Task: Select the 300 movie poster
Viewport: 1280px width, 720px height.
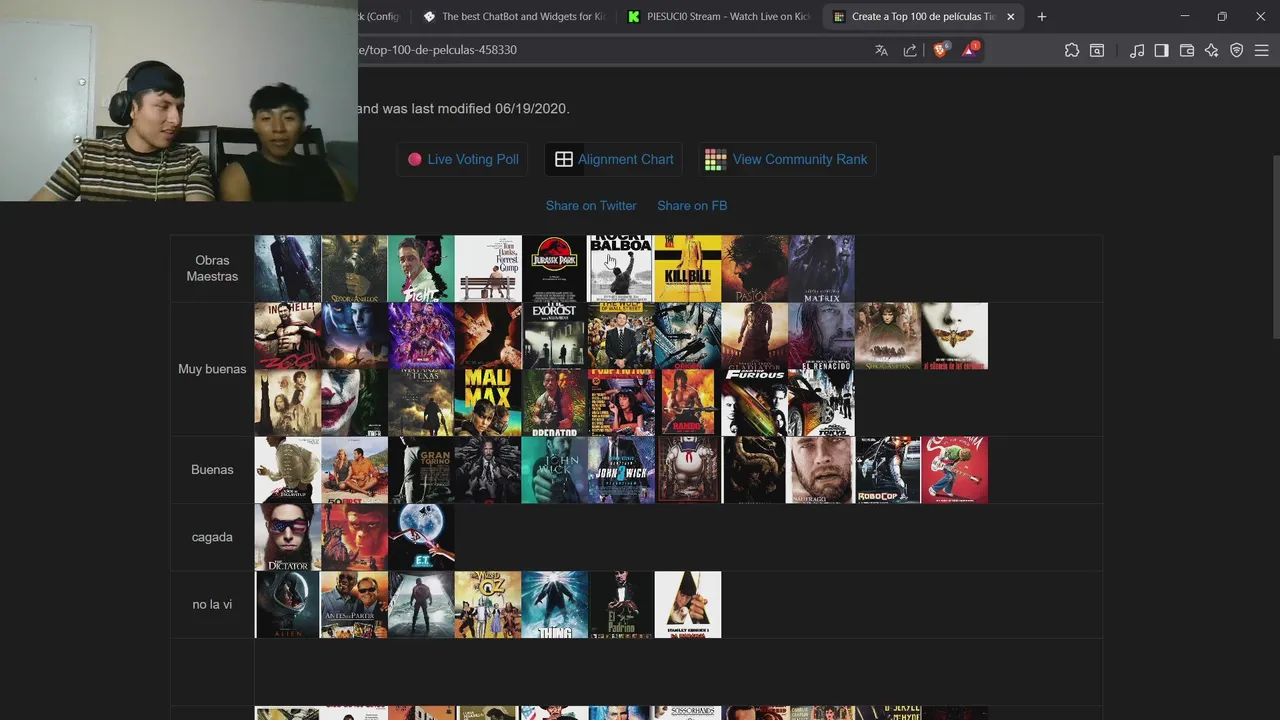Action: (x=287, y=335)
